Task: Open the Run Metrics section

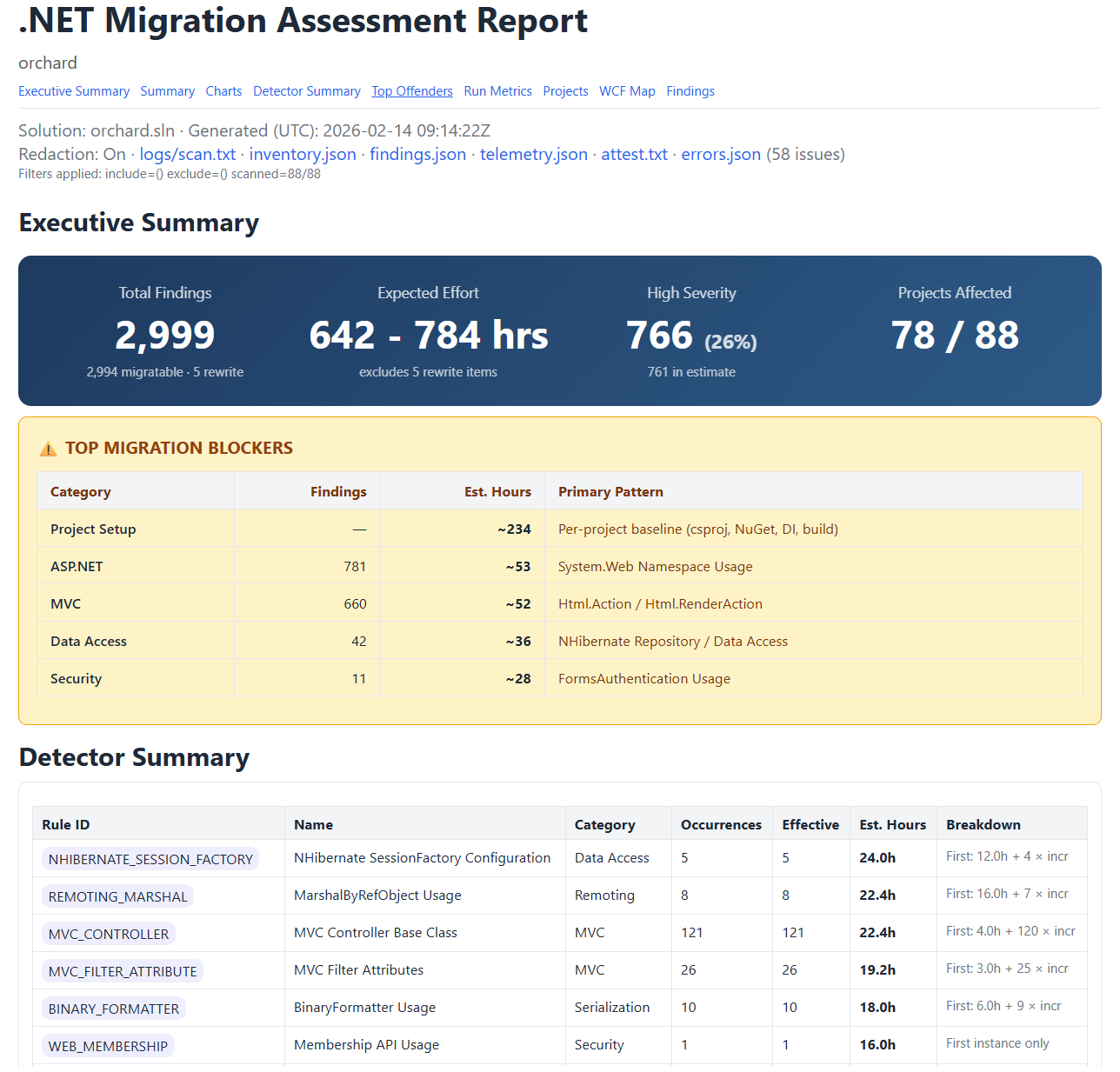Action: 497,91
